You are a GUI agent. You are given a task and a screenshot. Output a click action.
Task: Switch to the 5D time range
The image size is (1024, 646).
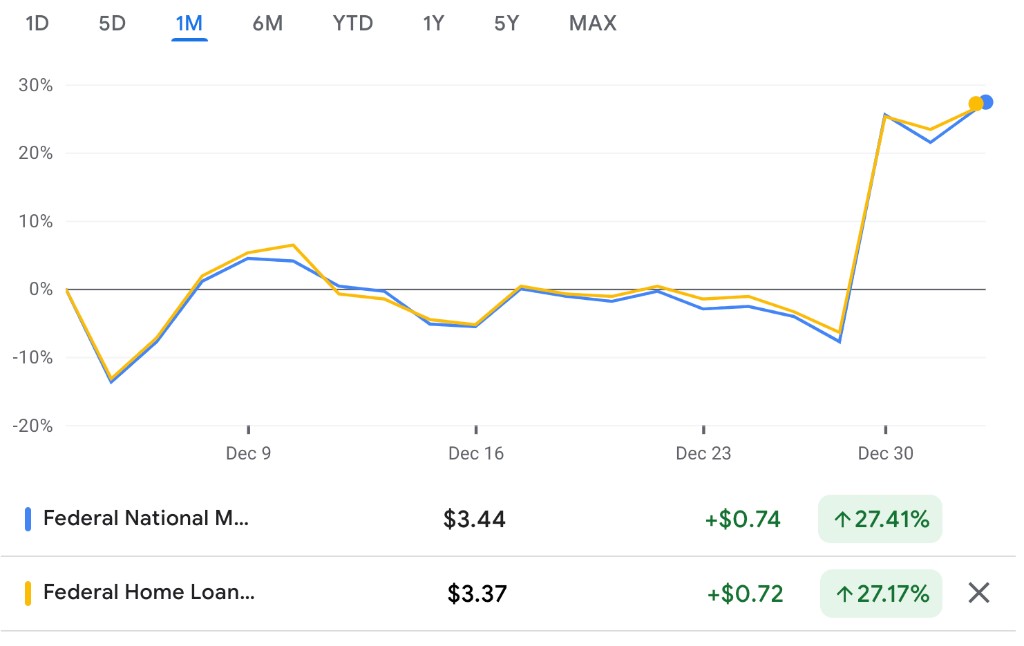click(112, 24)
